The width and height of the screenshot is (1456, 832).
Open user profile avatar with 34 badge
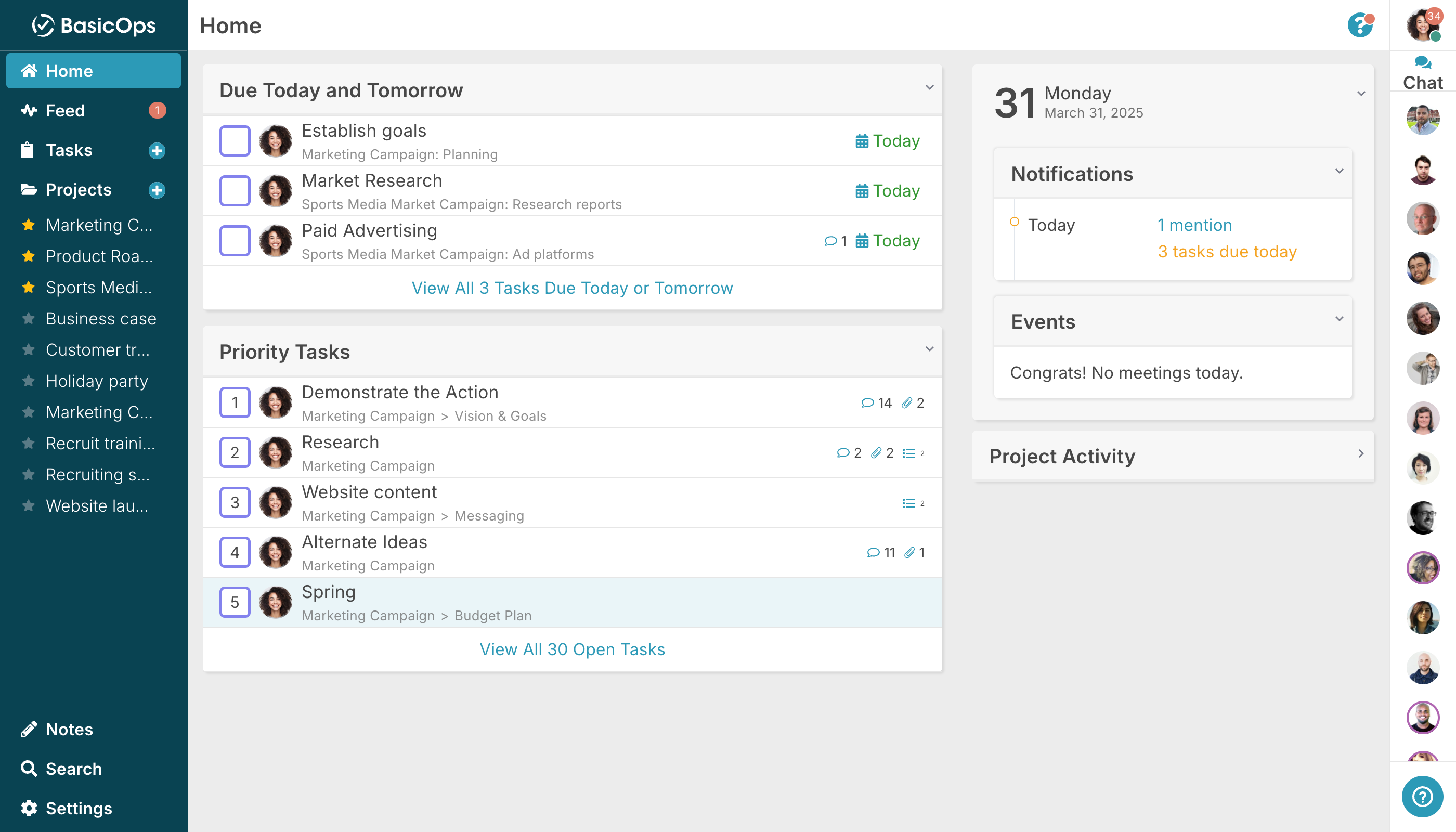[1423, 25]
